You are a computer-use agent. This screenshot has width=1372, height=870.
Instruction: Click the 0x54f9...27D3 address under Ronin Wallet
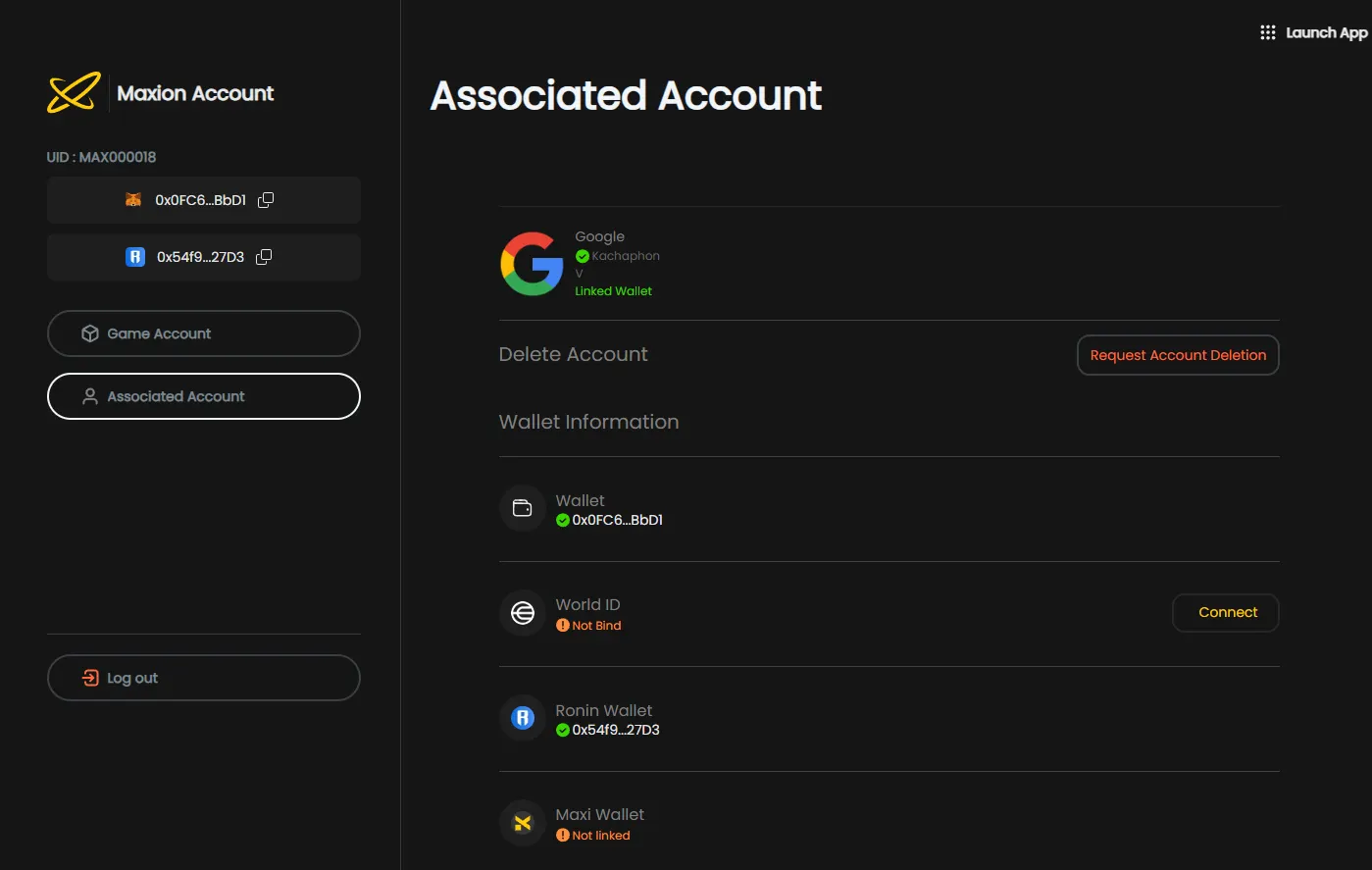(616, 731)
